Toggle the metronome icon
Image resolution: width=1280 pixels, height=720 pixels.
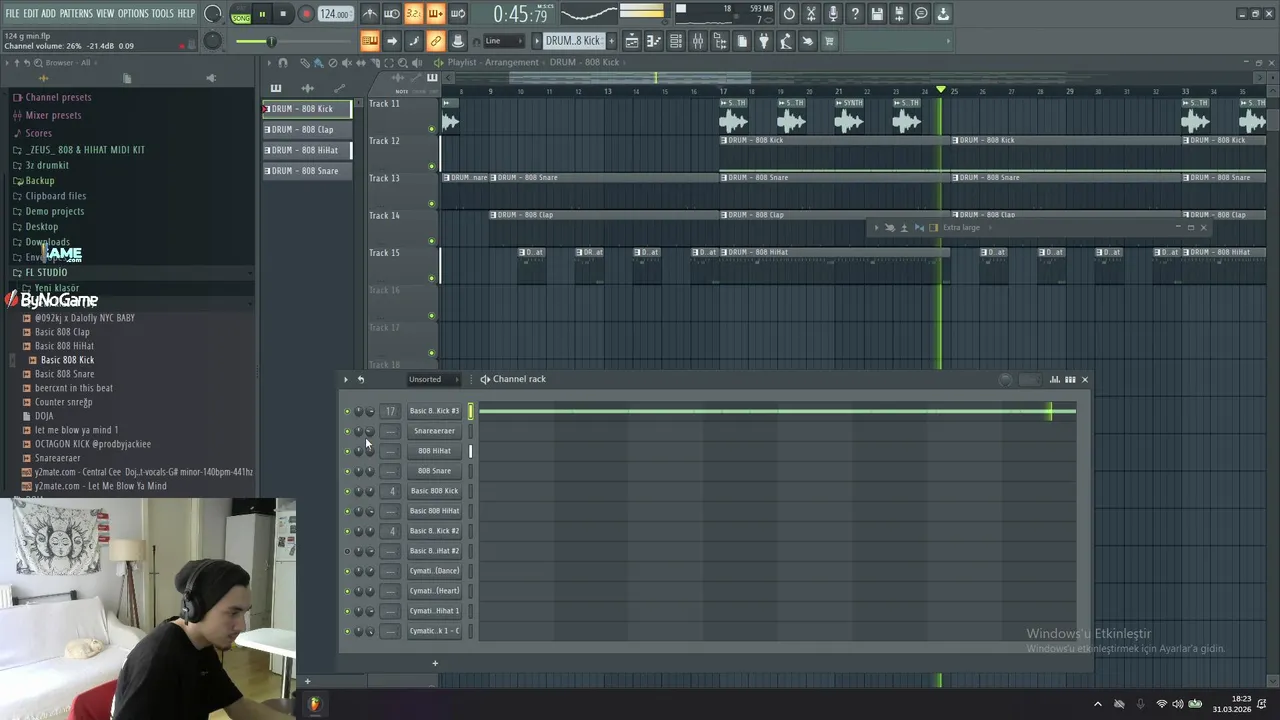370,14
